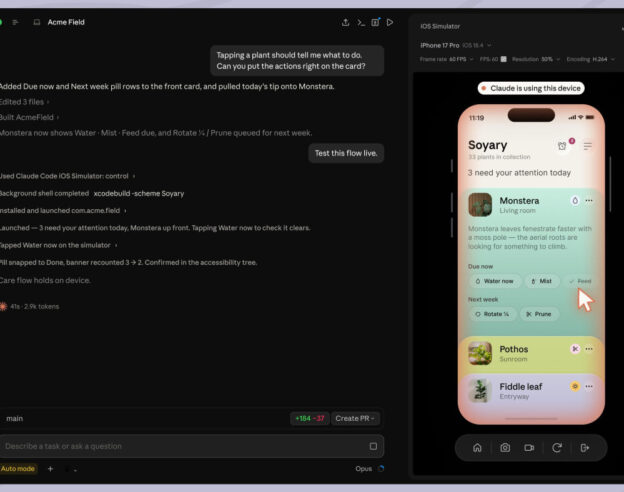624x492 pixels.
Task: Open the Pothos plant card thumbnail
Action: pyautogui.click(x=480, y=353)
